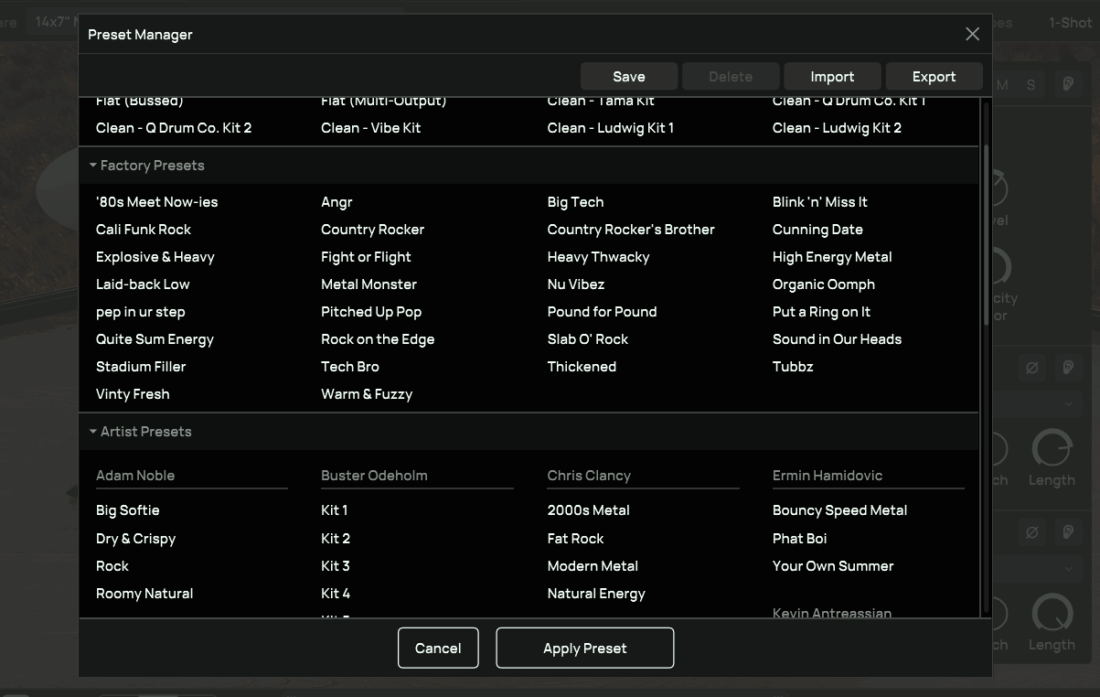The height and width of the screenshot is (697, 1100).
Task: Close the Preset Manager dialog
Action: pyautogui.click(x=972, y=34)
